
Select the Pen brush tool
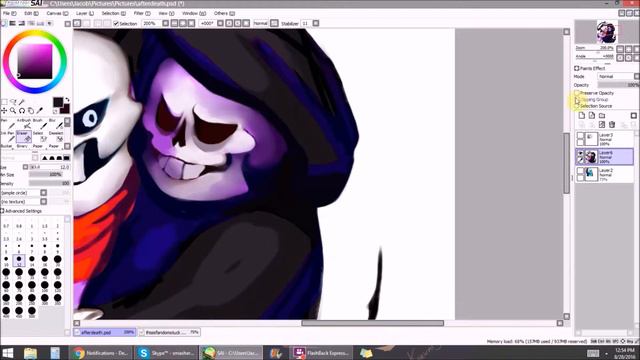click(9, 124)
